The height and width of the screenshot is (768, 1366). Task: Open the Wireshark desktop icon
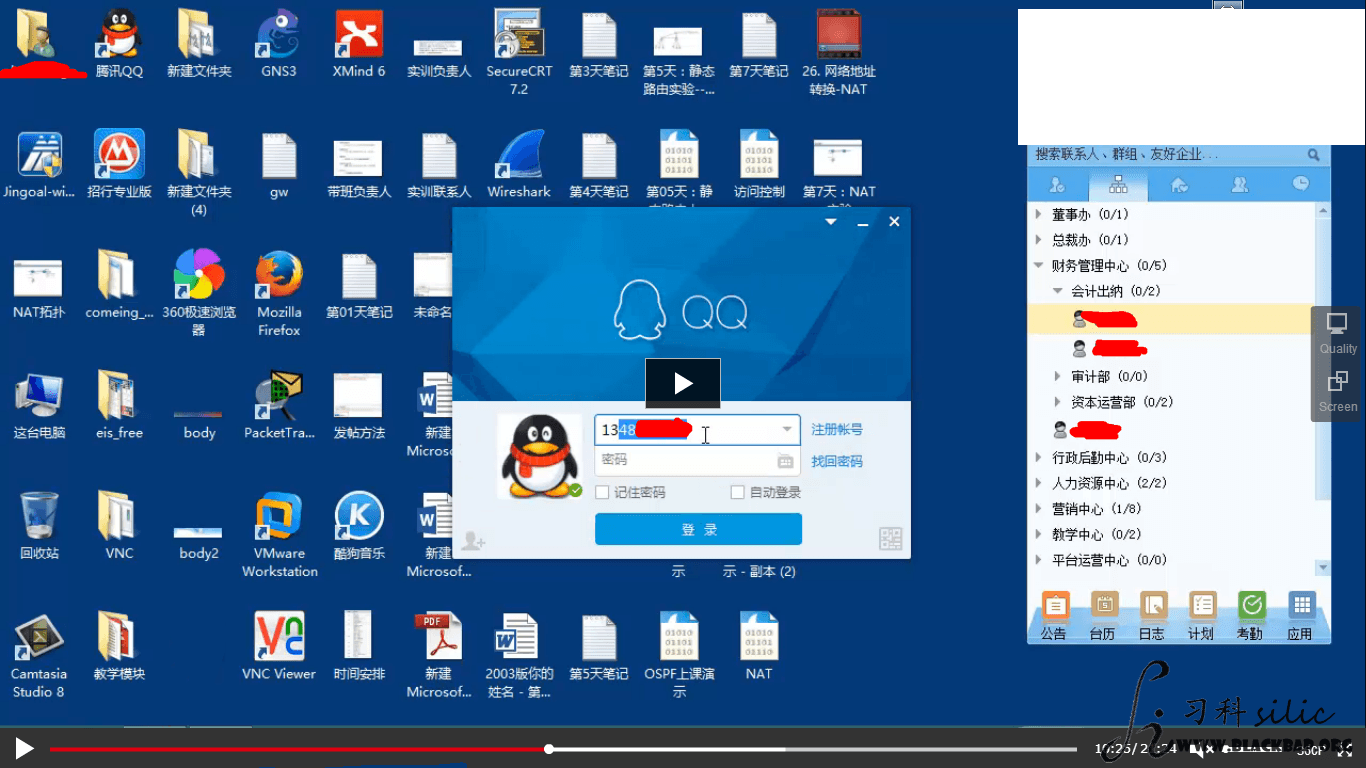519,166
